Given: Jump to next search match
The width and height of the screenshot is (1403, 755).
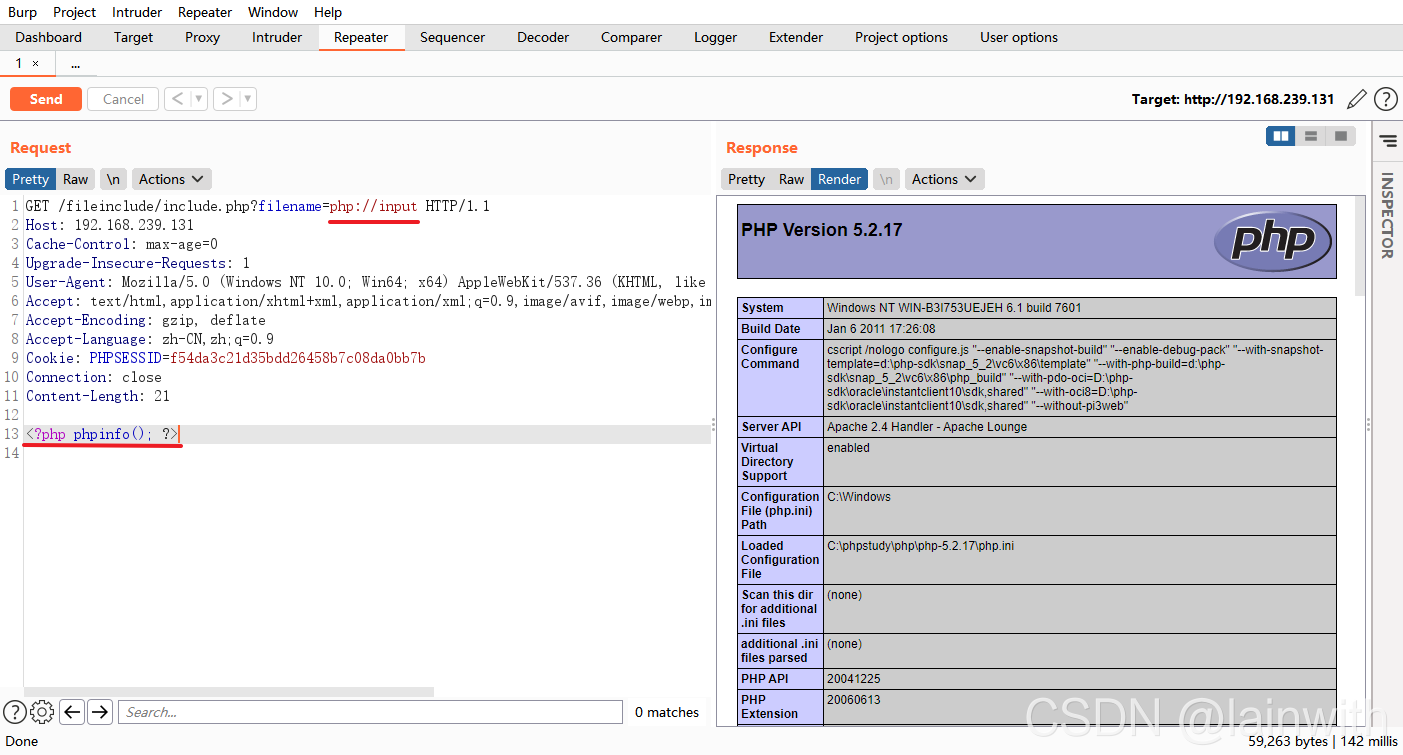Looking at the screenshot, I should [100, 712].
